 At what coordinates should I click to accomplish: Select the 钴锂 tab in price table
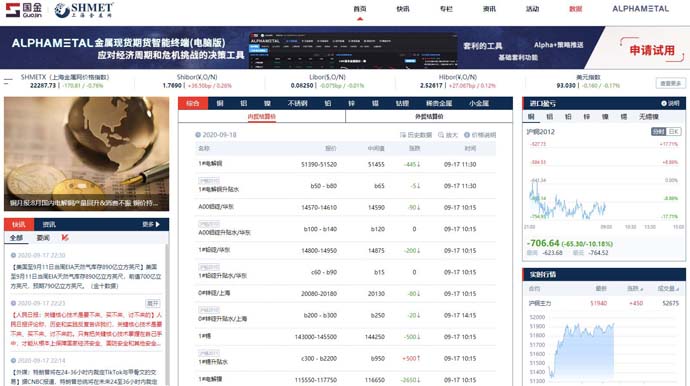pyautogui.click(x=402, y=103)
